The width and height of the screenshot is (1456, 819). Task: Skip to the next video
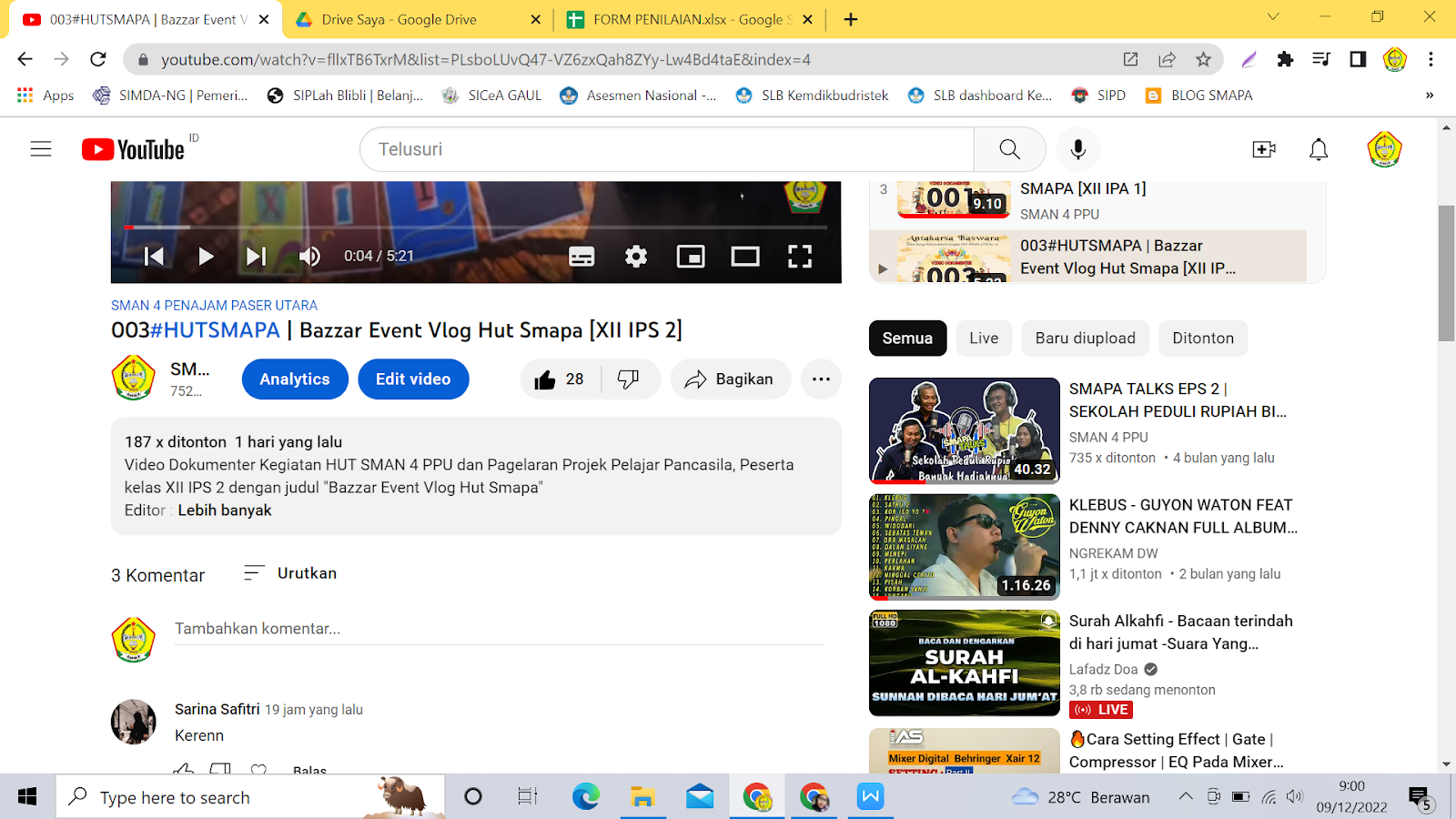coord(256,257)
